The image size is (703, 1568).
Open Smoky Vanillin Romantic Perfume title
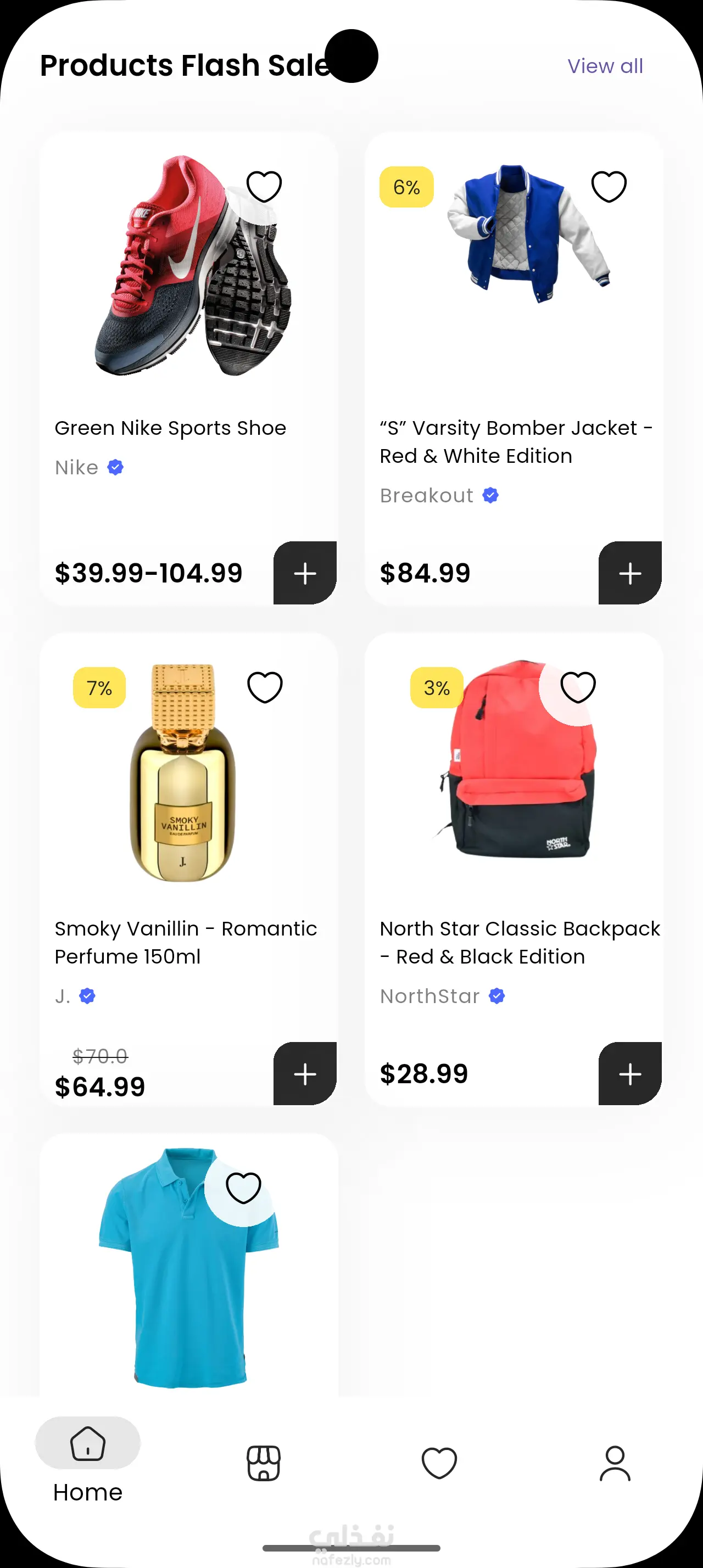coord(186,942)
